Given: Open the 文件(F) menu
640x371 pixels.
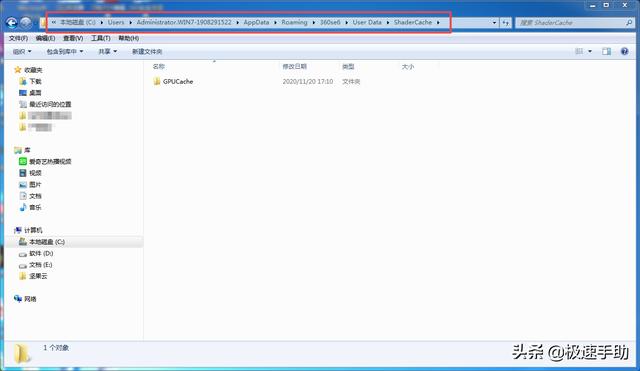Looking at the screenshot, I should pos(18,38).
